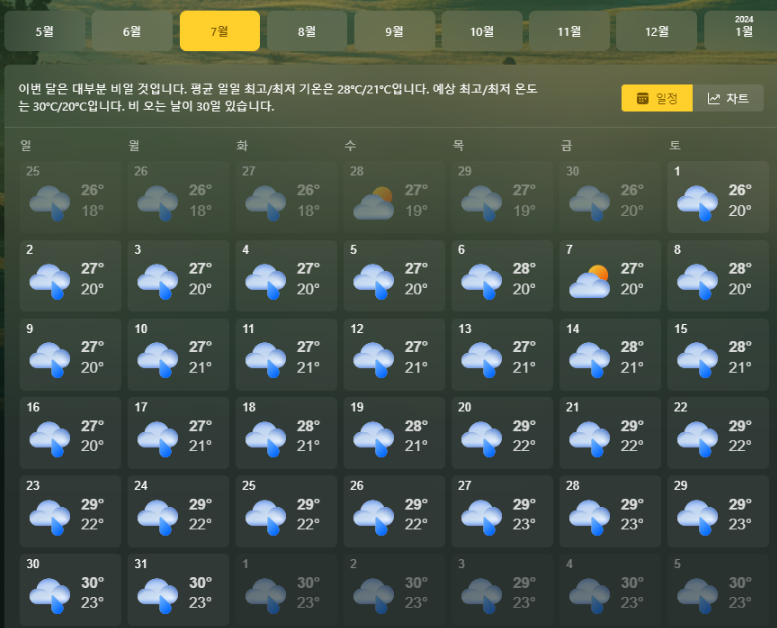
Task: Switch to the 차트 chart view
Action: click(x=728, y=98)
